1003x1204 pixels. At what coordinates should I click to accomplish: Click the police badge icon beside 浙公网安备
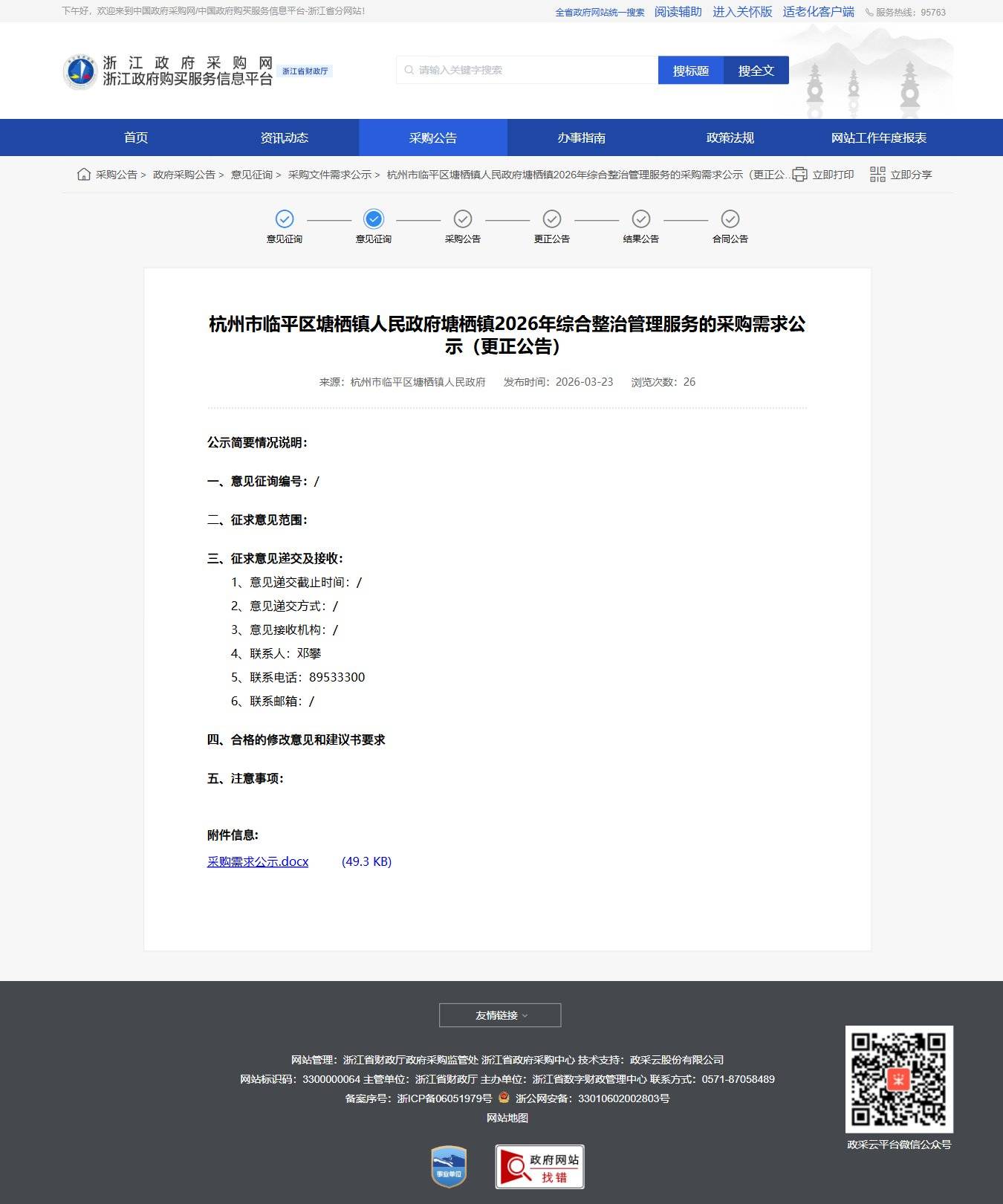point(504,1098)
